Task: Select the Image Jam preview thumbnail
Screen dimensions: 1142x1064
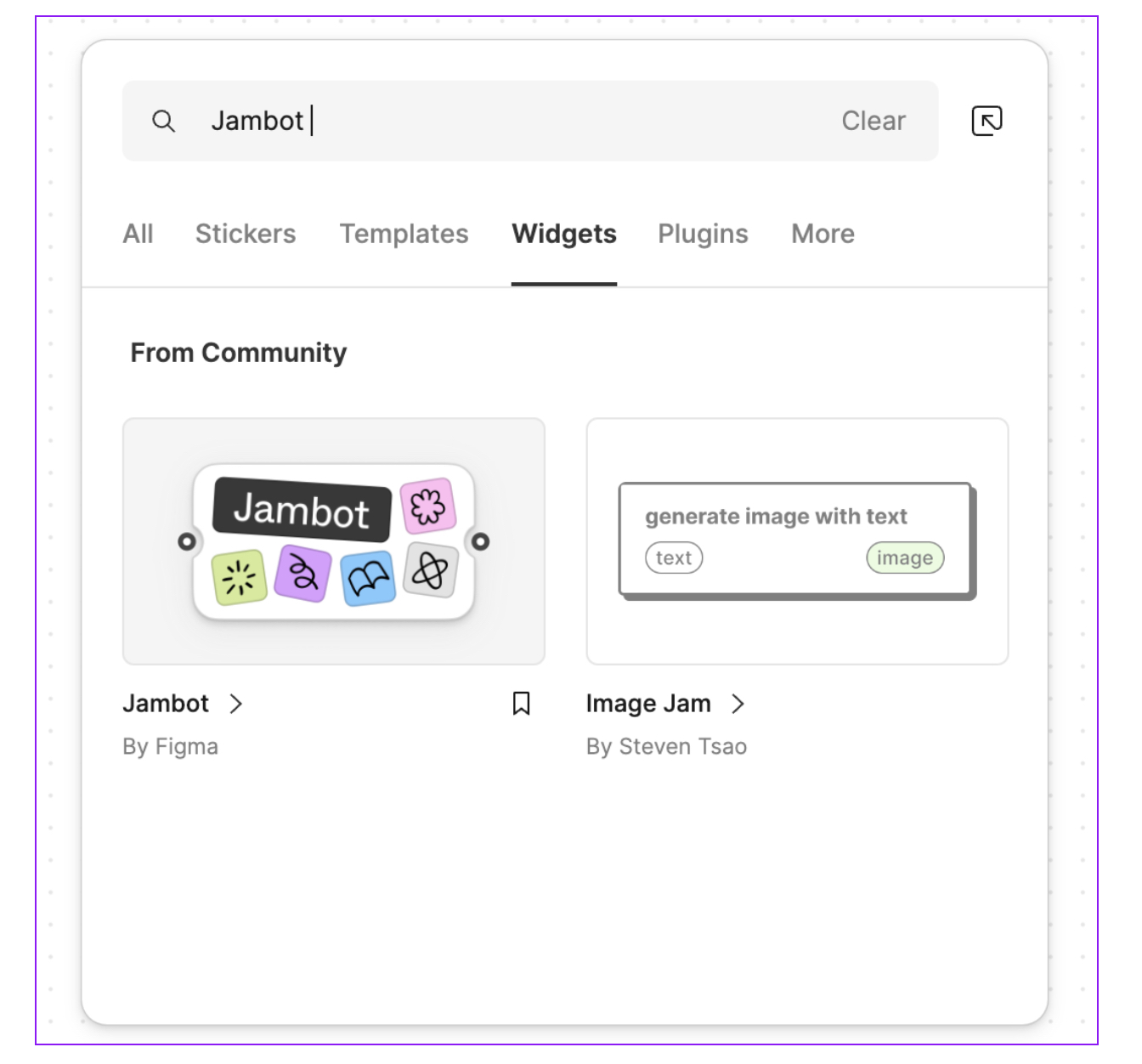Action: 797,539
